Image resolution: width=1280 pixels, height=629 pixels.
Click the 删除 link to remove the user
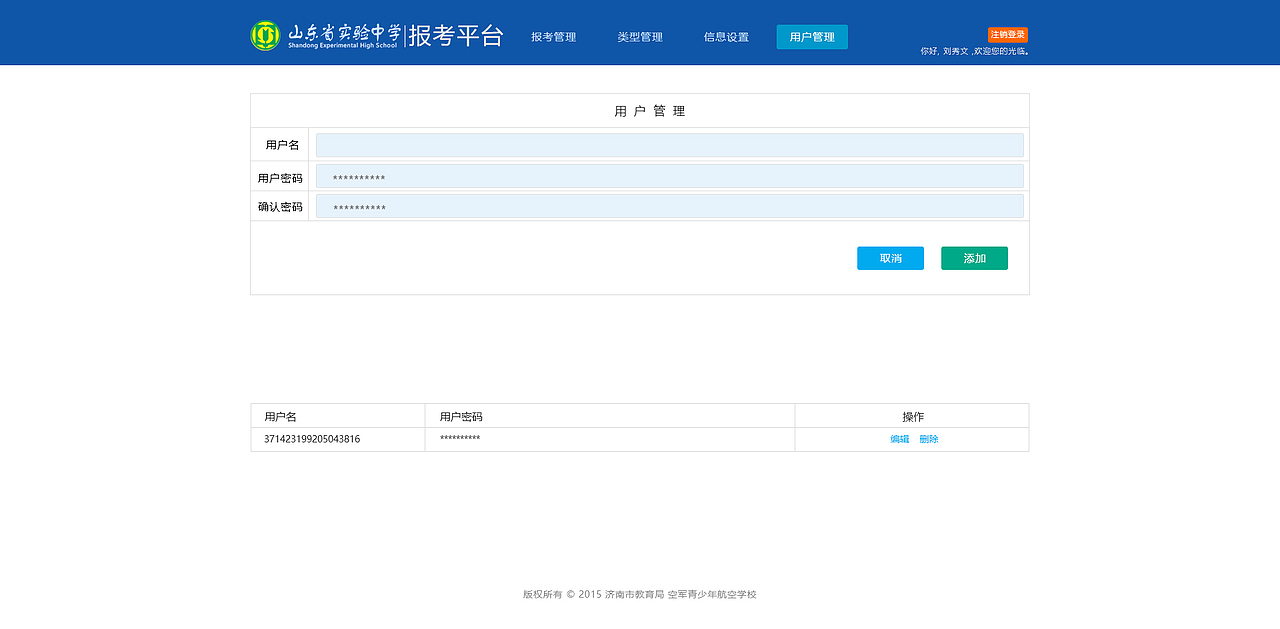[928, 438]
